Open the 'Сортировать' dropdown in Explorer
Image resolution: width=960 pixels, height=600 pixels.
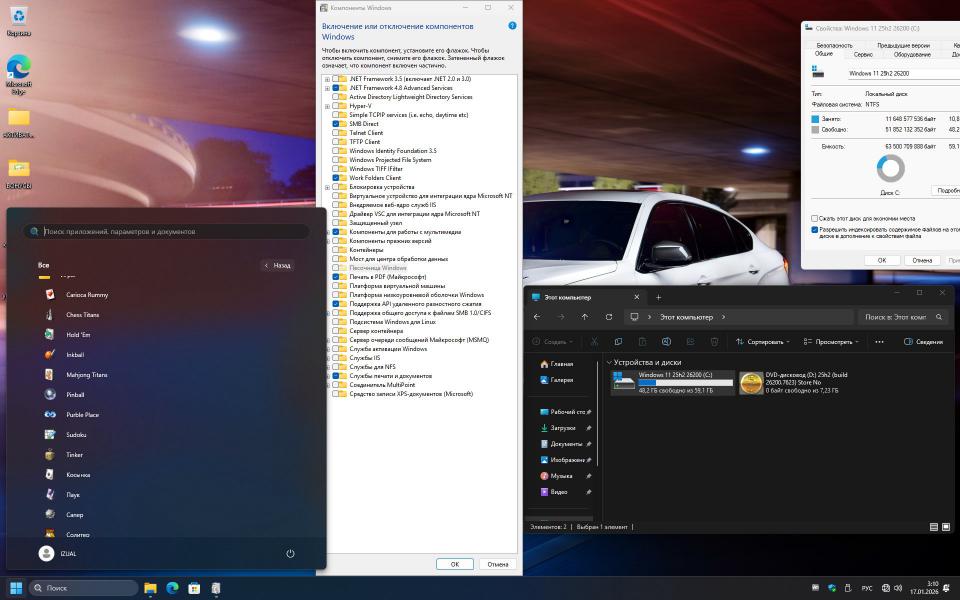[762, 342]
